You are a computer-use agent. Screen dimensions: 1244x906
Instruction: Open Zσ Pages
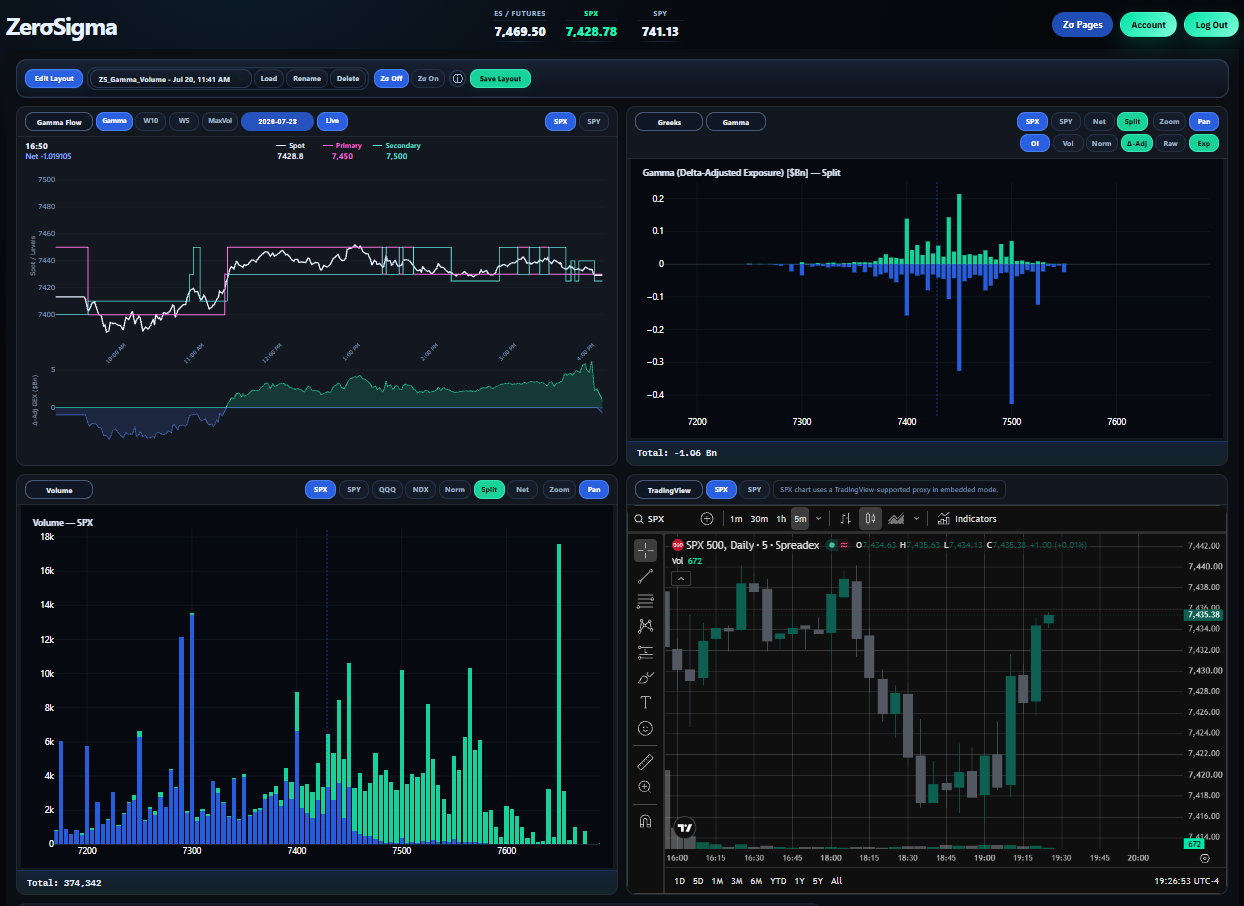(1082, 25)
